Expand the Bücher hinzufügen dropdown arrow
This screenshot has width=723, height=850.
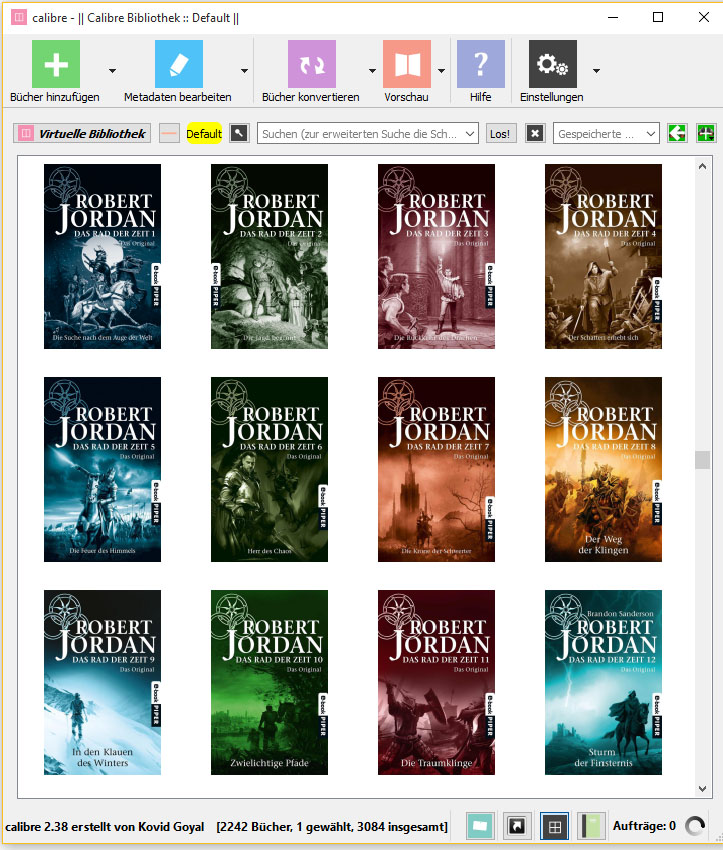(112, 70)
